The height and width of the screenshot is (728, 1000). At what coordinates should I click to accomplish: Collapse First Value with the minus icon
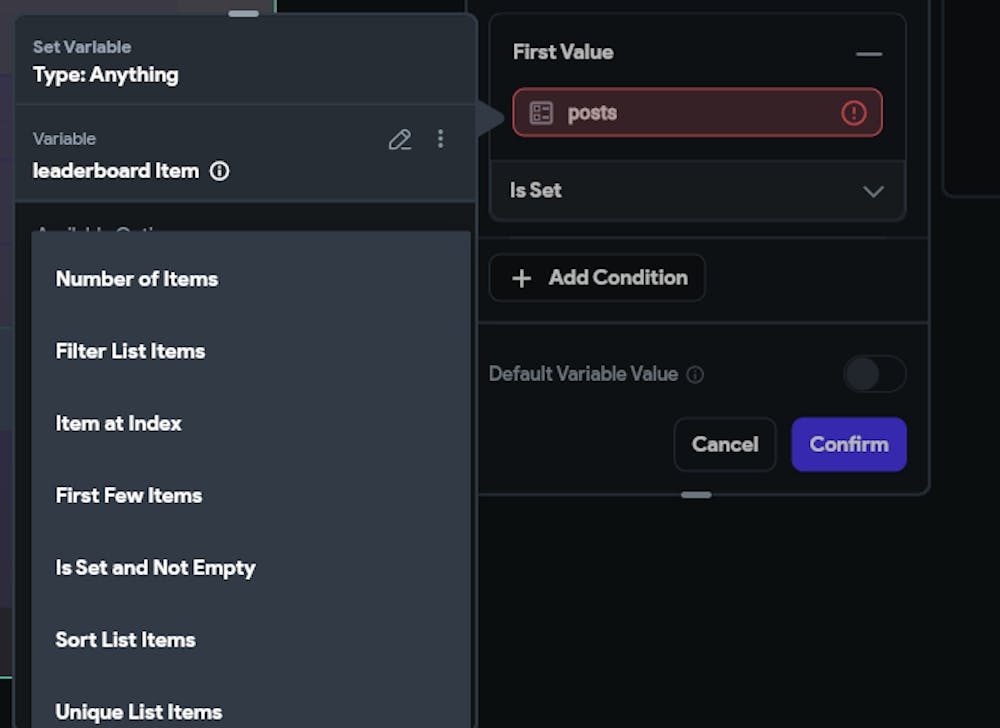[869, 53]
